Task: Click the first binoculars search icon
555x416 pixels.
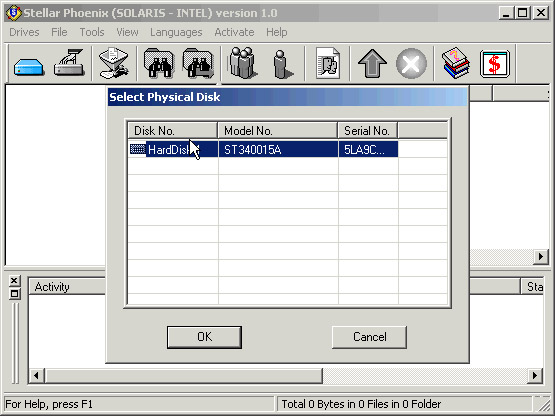Action: 159,63
